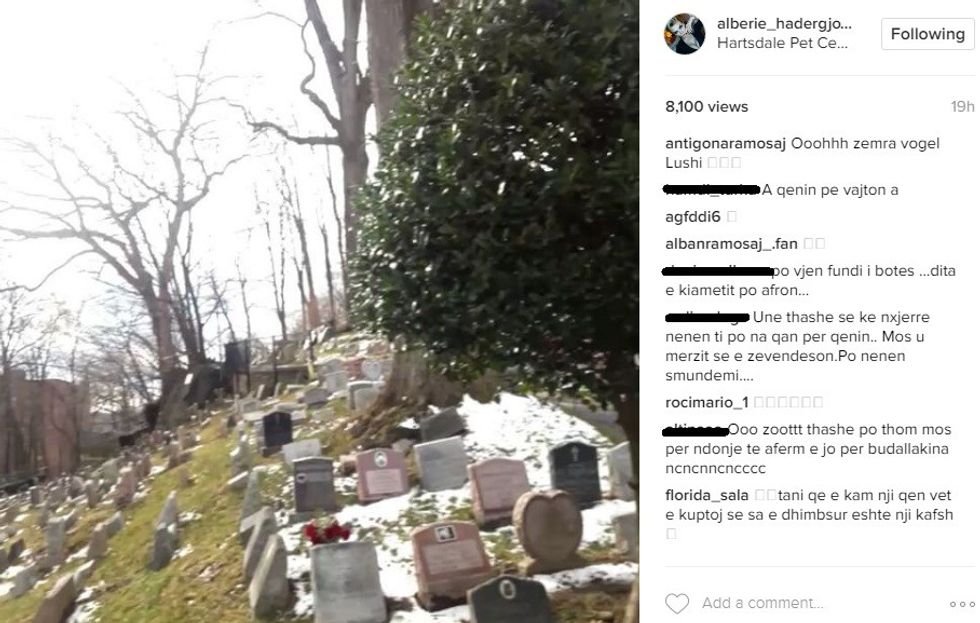Viewport: 980px width, 623px height.
Task: Click the 8,100 views count
Action: (706, 107)
